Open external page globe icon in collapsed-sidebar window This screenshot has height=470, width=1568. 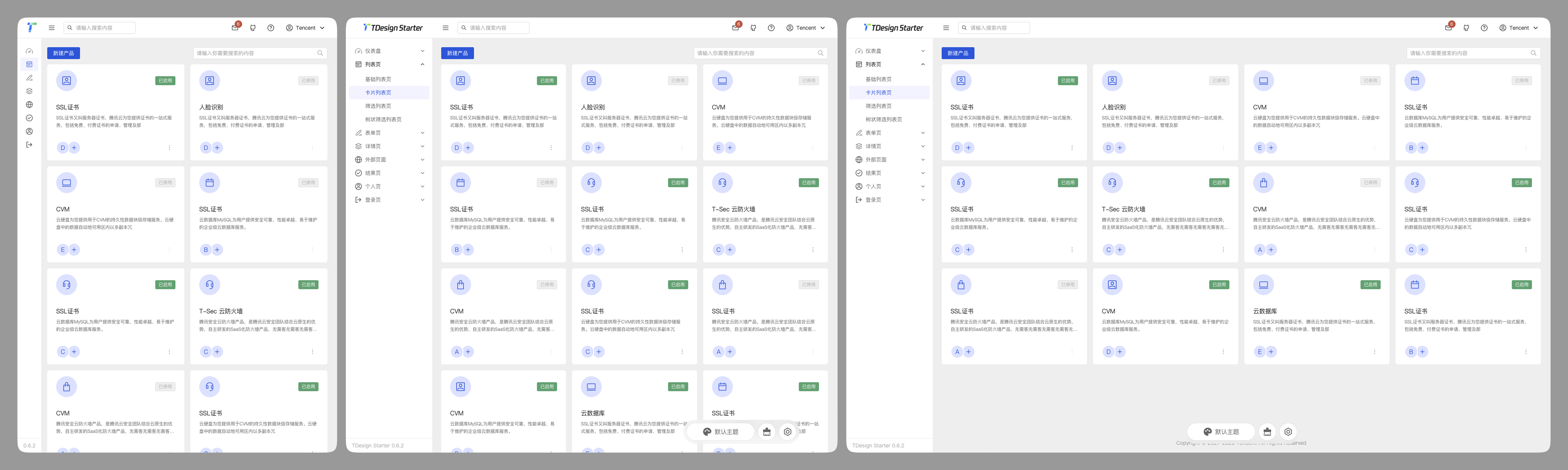[x=29, y=105]
